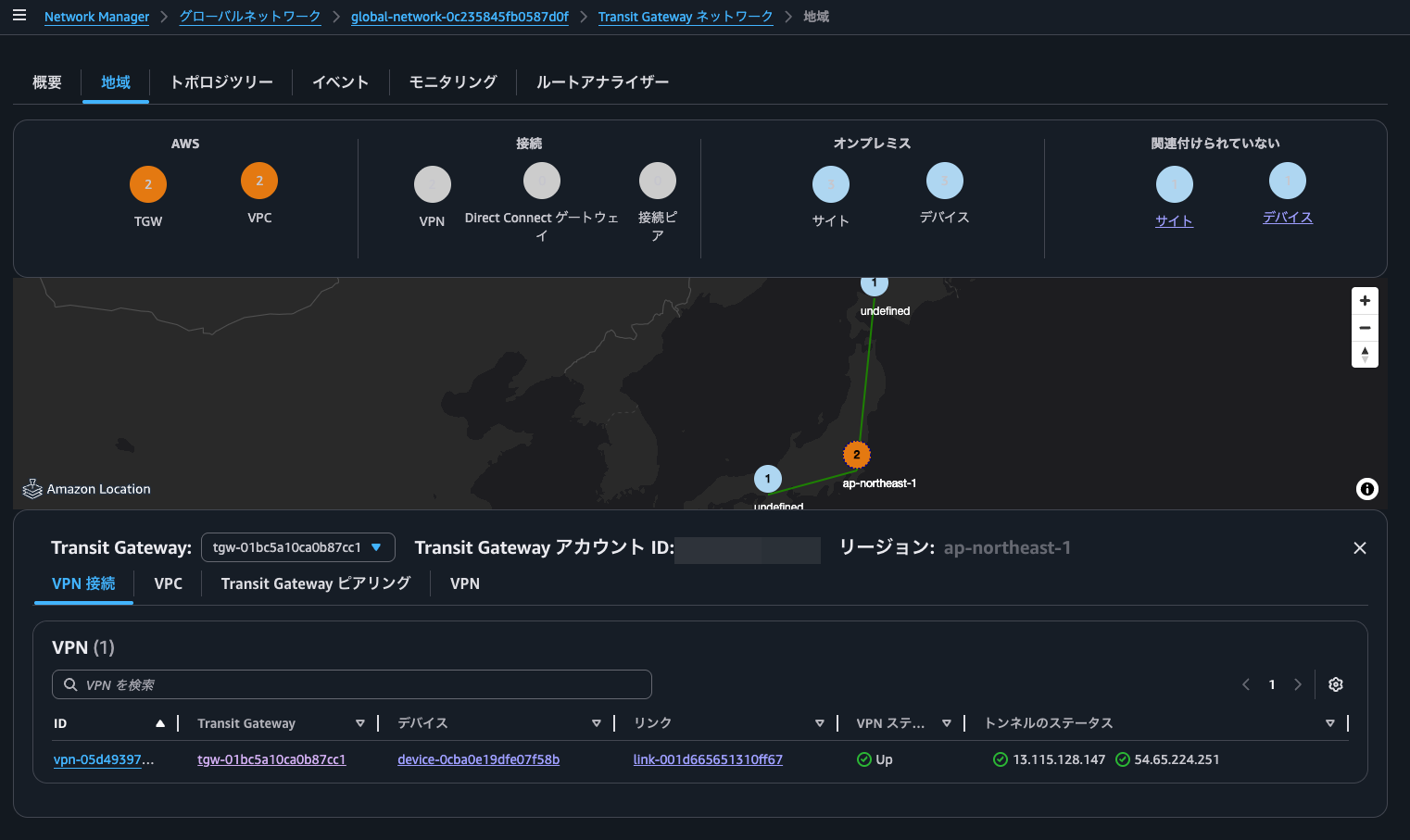Open VPN connection vpn-05d49397 link

pyautogui.click(x=104, y=759)
